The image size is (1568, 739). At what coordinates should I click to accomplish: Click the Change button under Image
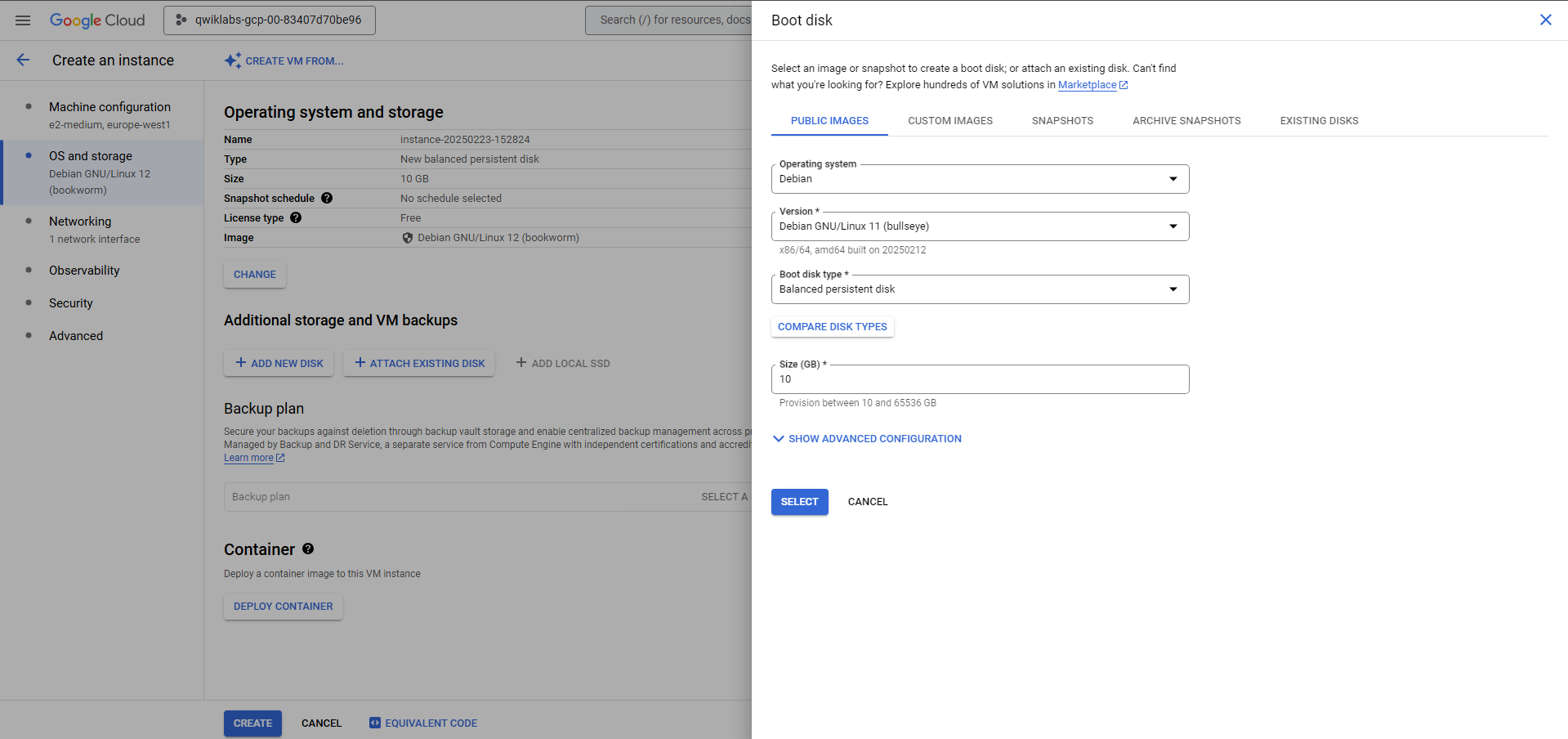click(255, 275)
